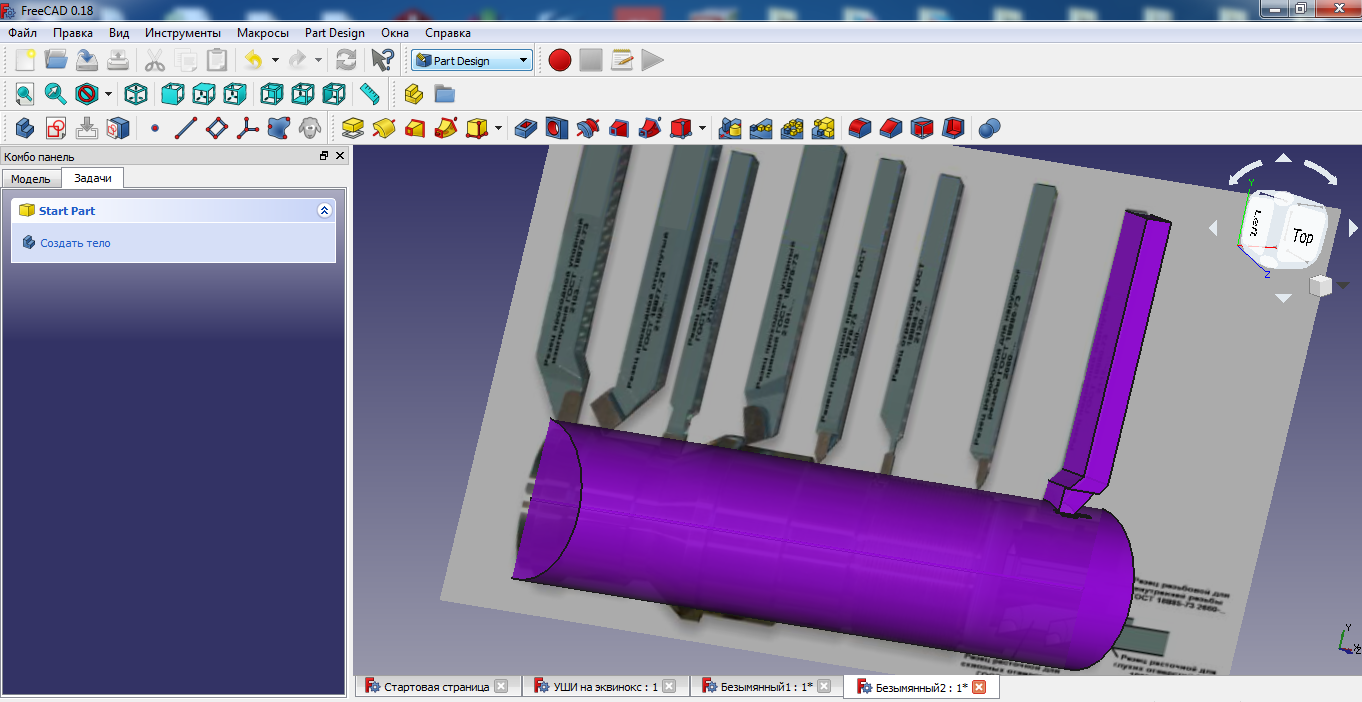Click the Boolean operation spheres icon
Image resolution: width=1362 pixels, height=702 pixels.
pos(989,128)
